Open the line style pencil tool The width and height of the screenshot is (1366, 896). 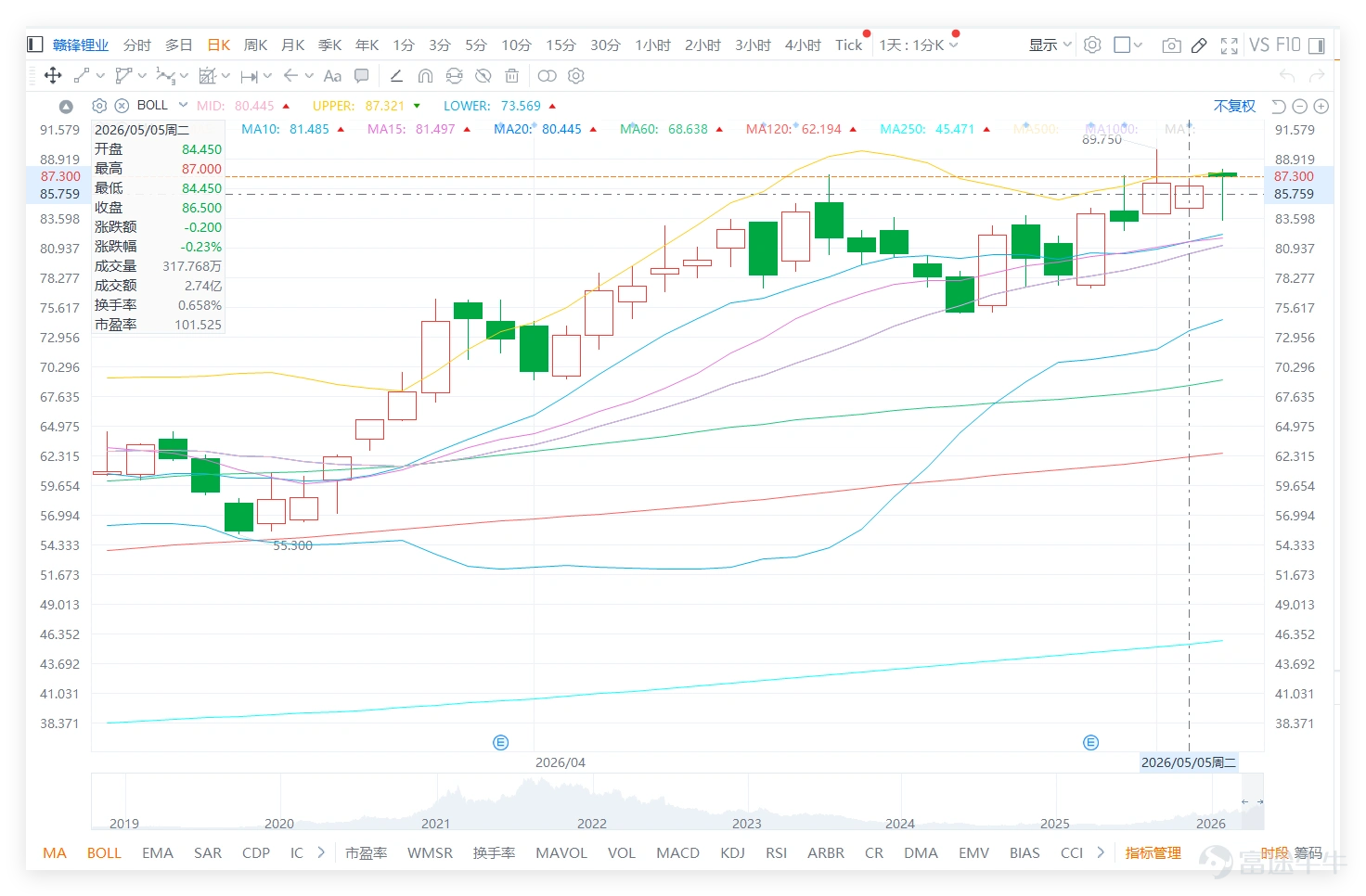pyautogui.click(x=396, y=76)
